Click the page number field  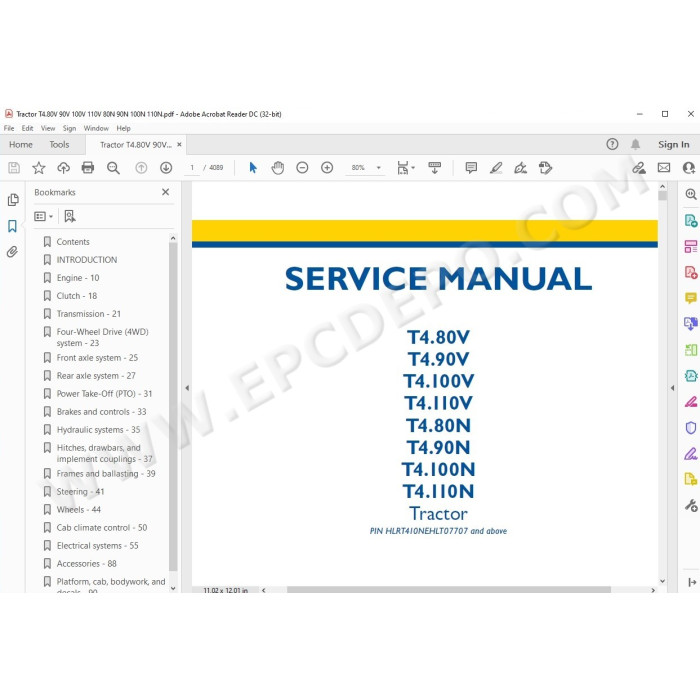pyautogui.click(x=192, y=168)
